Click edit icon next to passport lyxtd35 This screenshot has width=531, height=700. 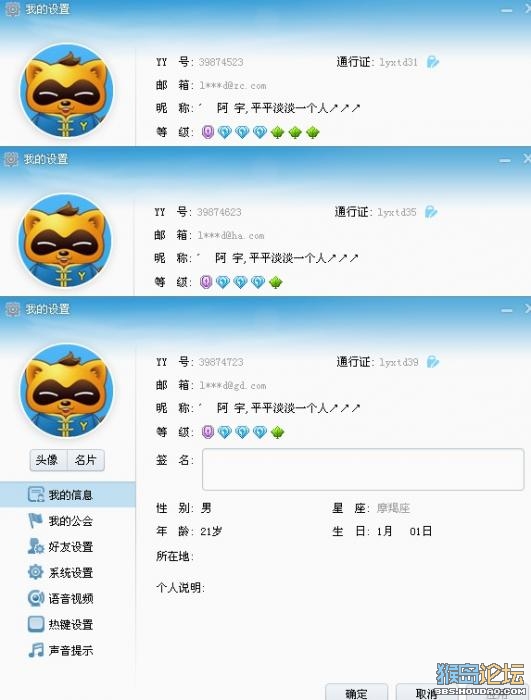coord(431,212)
